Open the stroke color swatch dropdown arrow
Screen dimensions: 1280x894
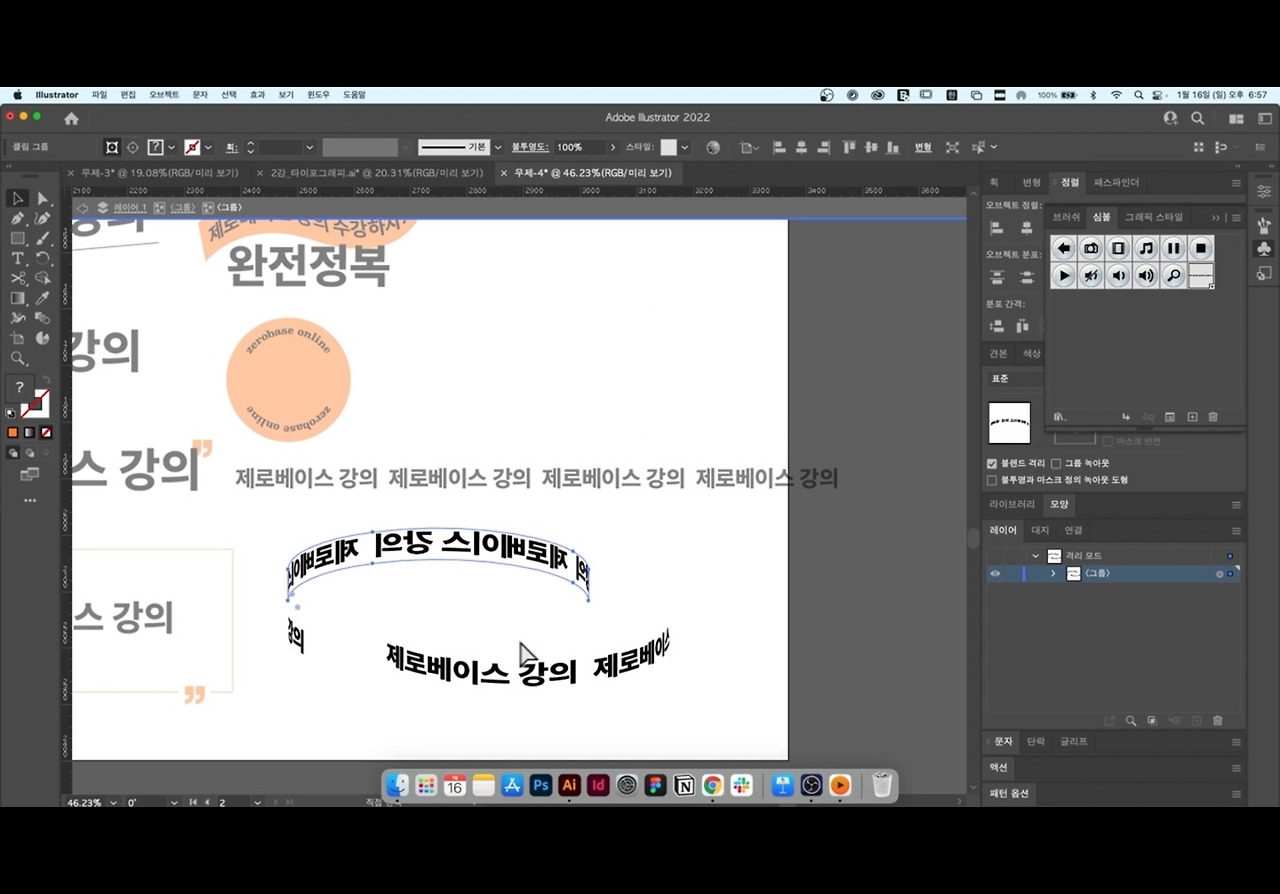coord(208,147)
